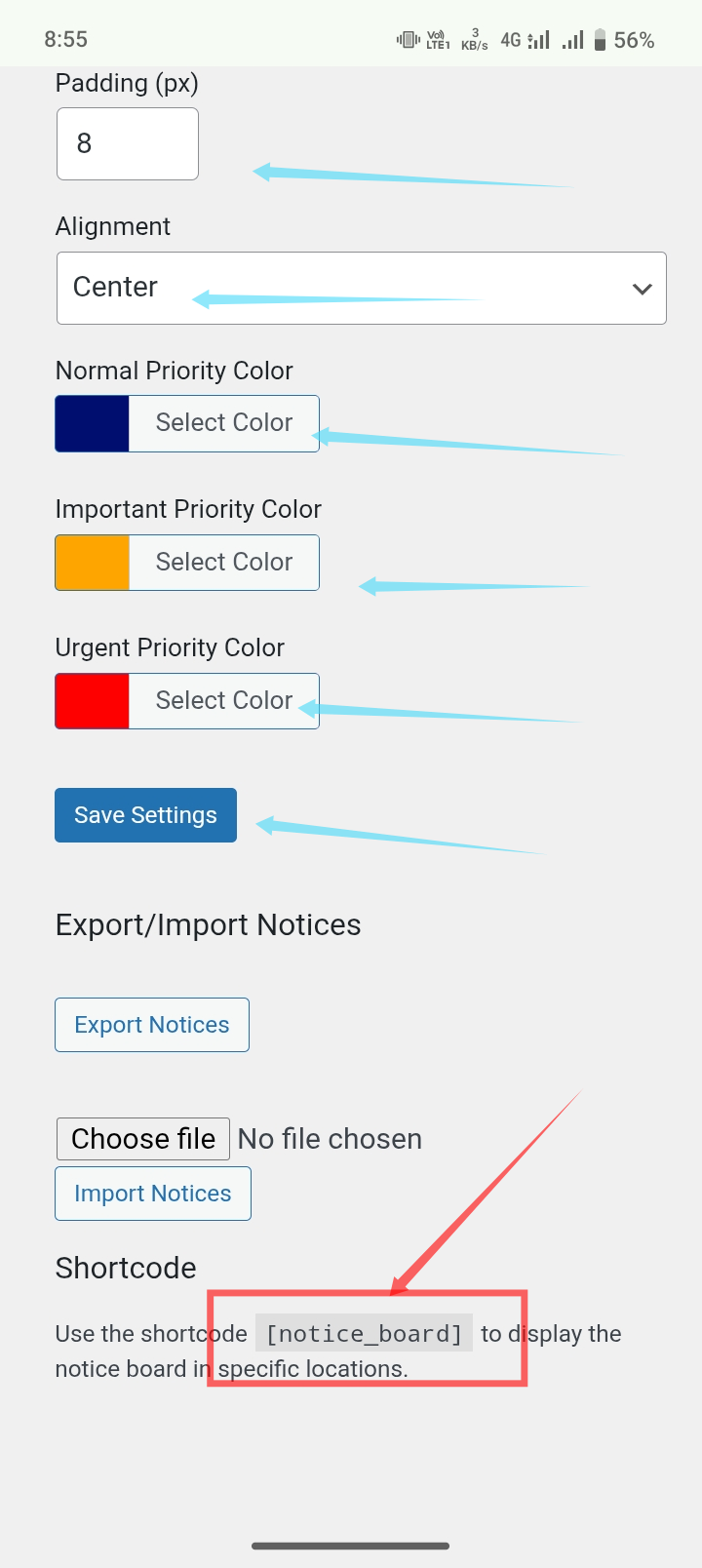Click the Export Notices button

coord(152,1025)
